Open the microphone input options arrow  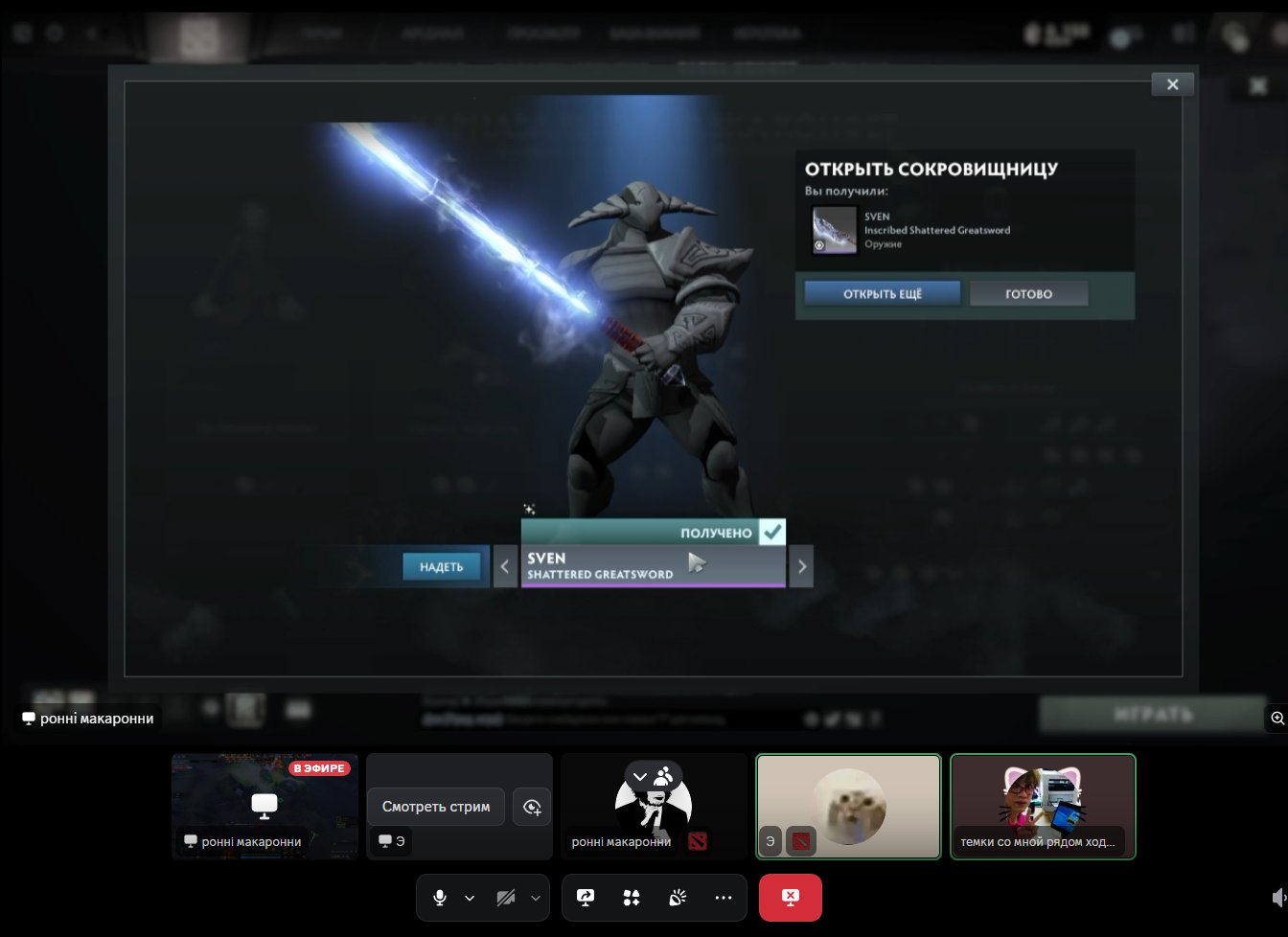470,898
